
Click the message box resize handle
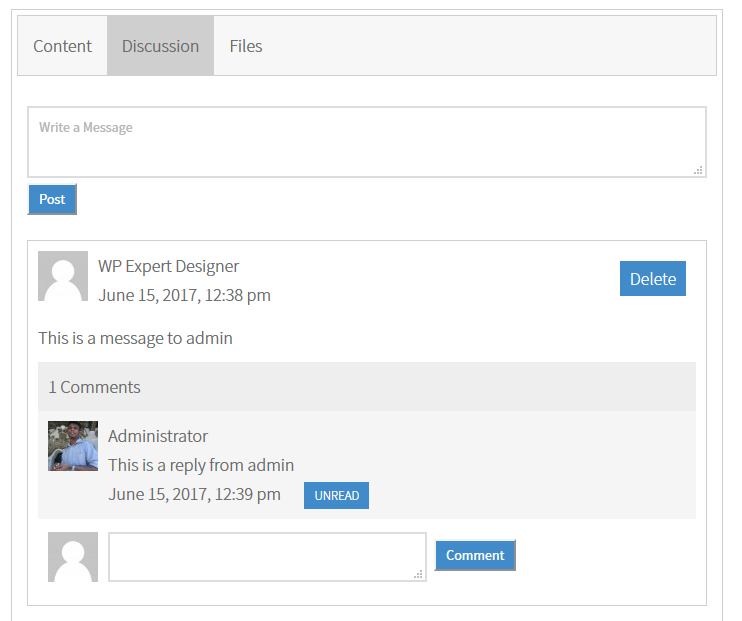click(x=698, y=170)
